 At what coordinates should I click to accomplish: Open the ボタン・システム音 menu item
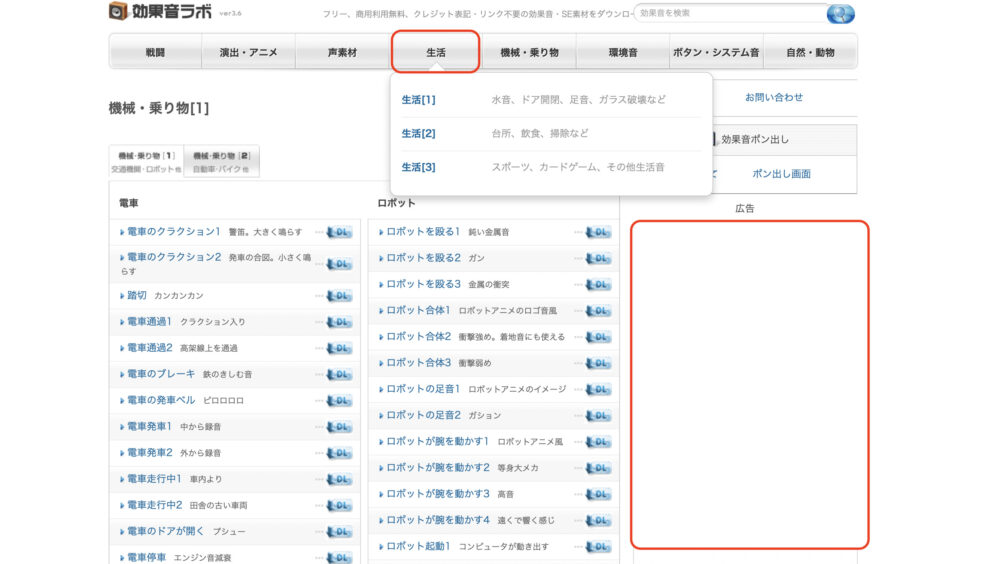click(716, 52)
